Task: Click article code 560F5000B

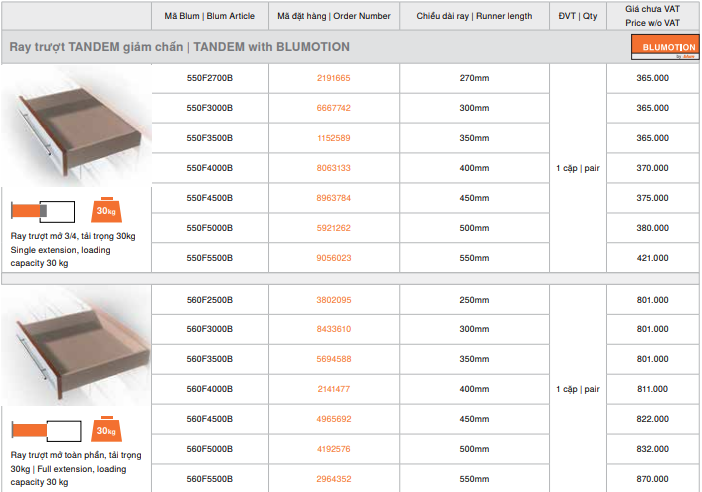Action: [x=210, y=449]
